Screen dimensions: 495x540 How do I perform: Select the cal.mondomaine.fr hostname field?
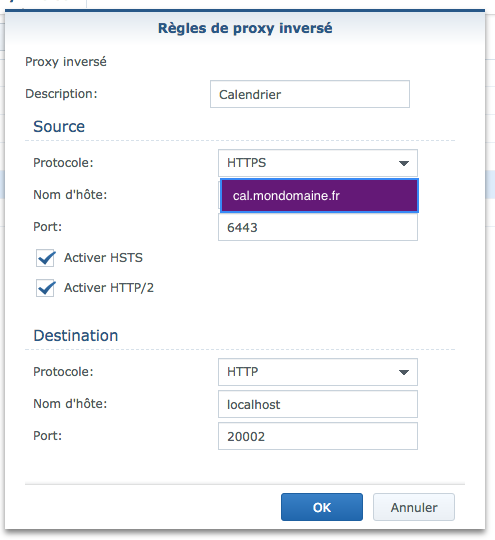tap(319, 195)
